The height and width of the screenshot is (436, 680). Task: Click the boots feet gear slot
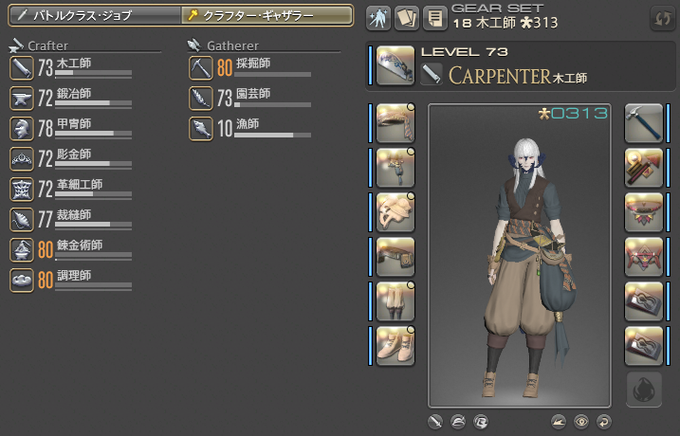pyautogui.click(x=395, y=346)
